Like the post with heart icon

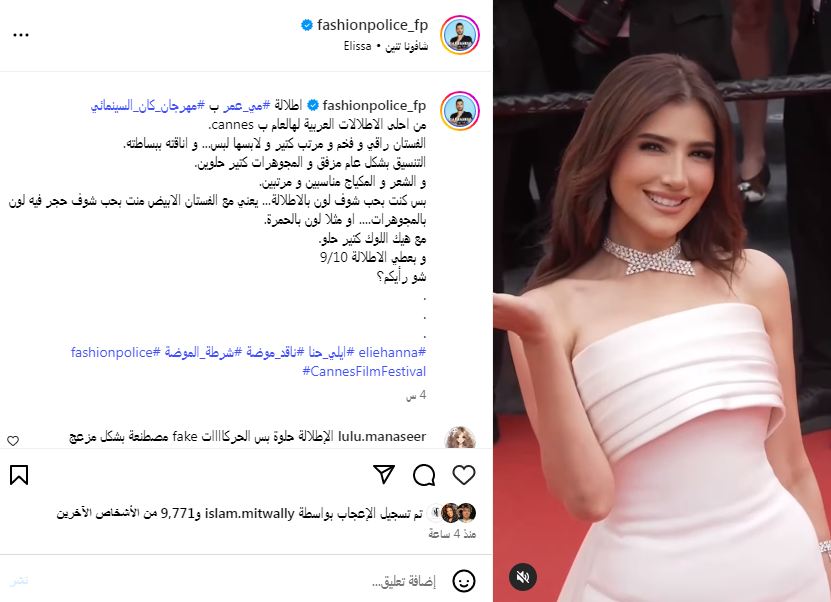coord(464,475)
